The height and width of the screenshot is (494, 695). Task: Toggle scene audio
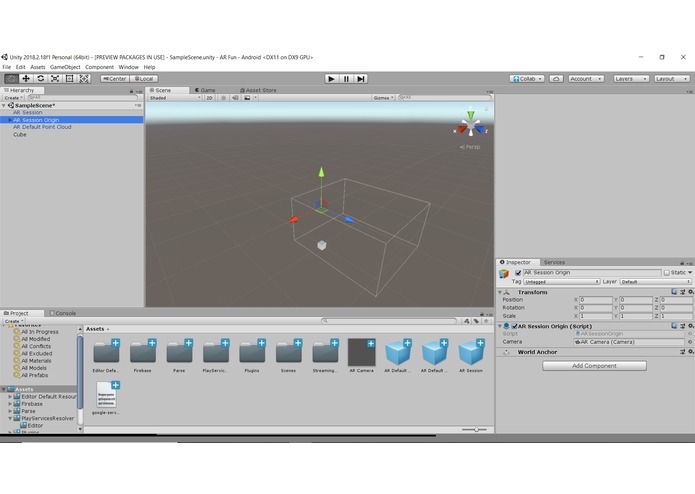(x=235, y=98)
